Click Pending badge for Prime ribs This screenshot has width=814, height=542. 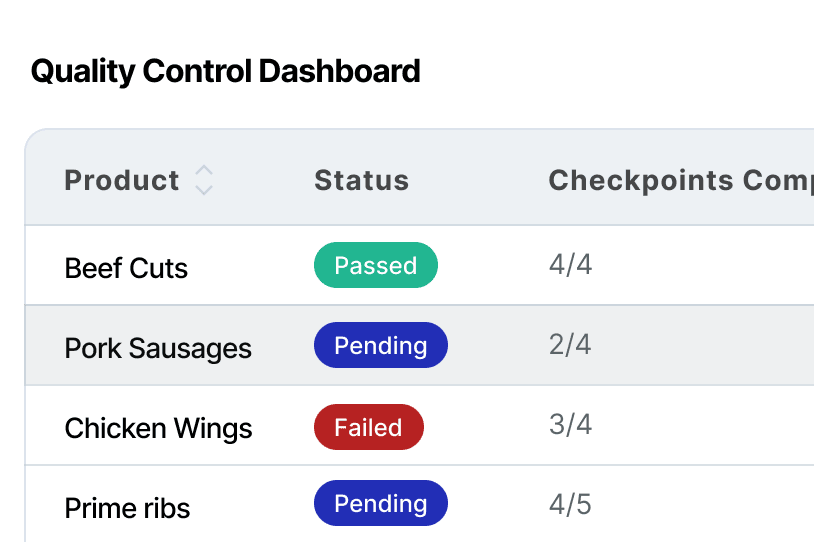tap(381, 503)
